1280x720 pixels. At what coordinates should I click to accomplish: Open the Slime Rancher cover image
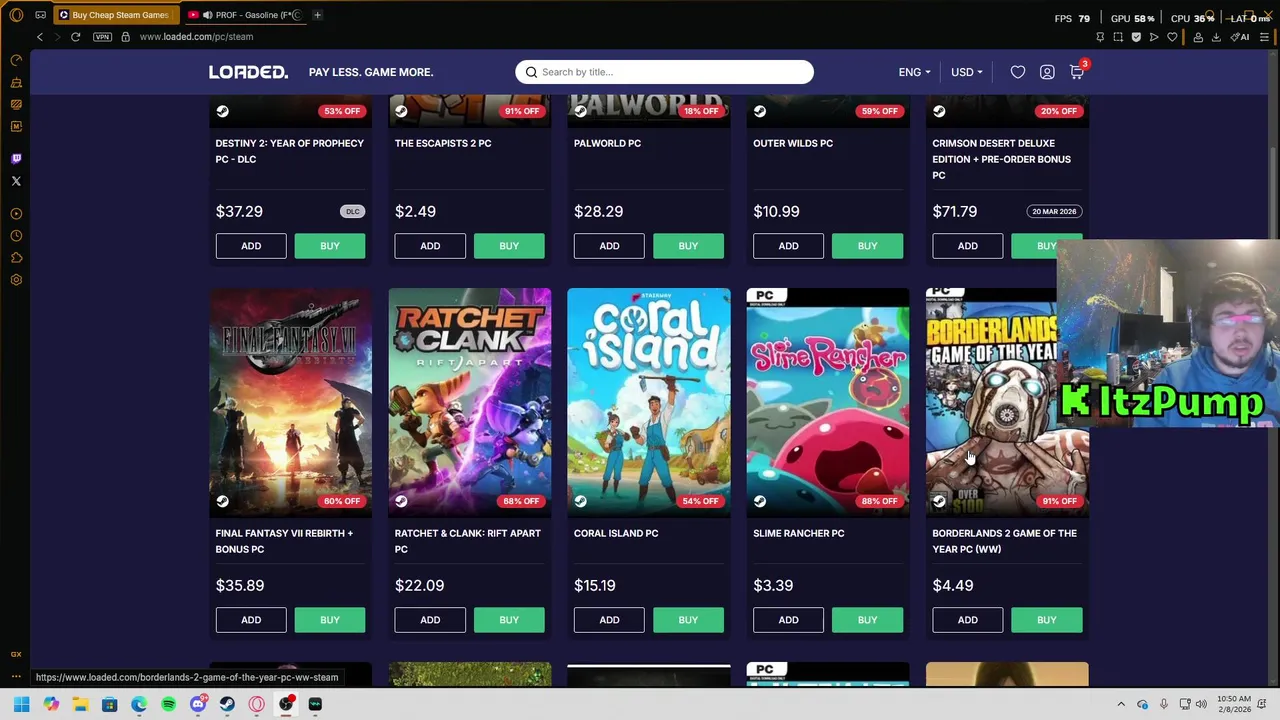[x=827, y=402]
